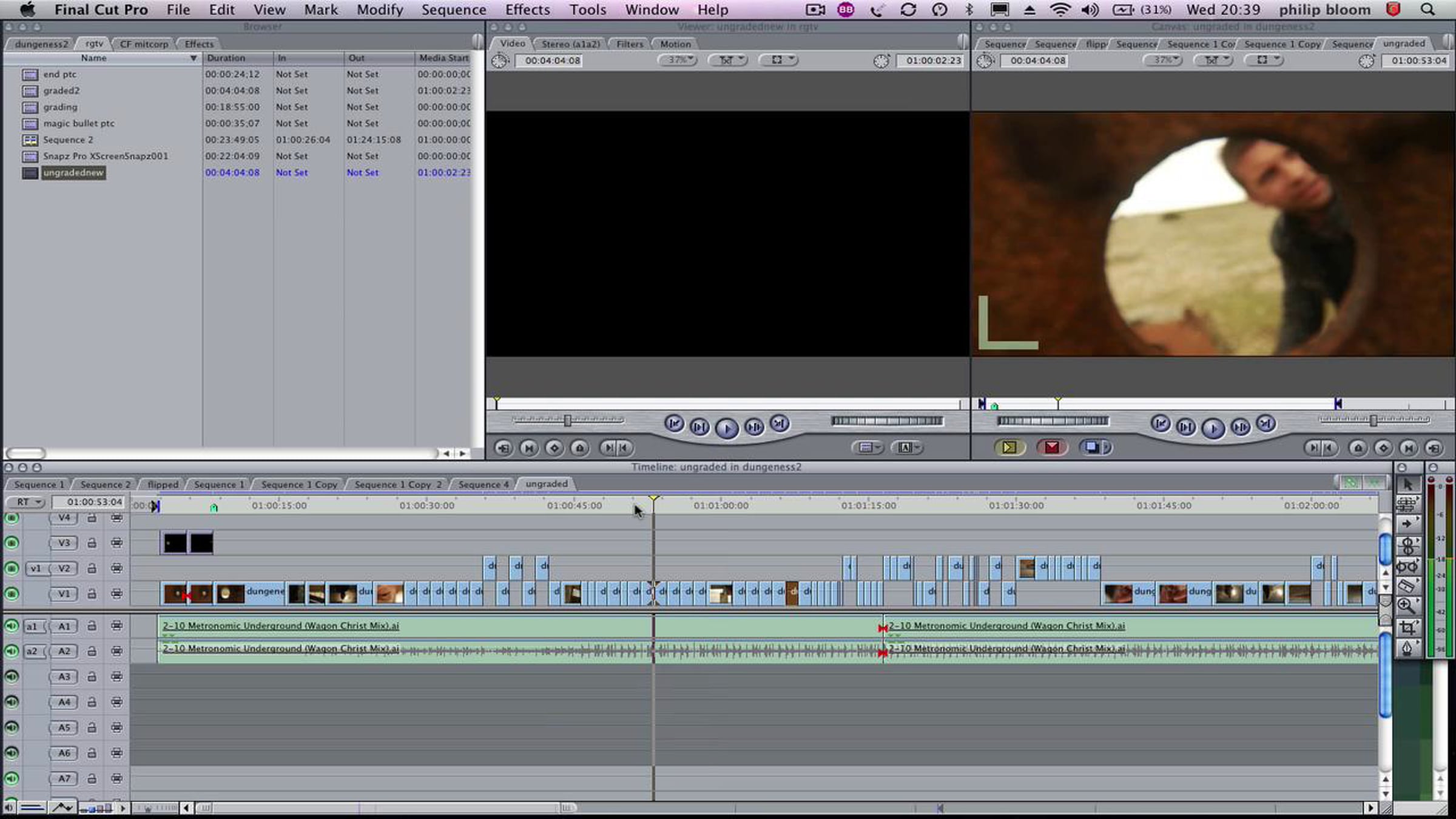Open the Modify menu

coord(380,10)
